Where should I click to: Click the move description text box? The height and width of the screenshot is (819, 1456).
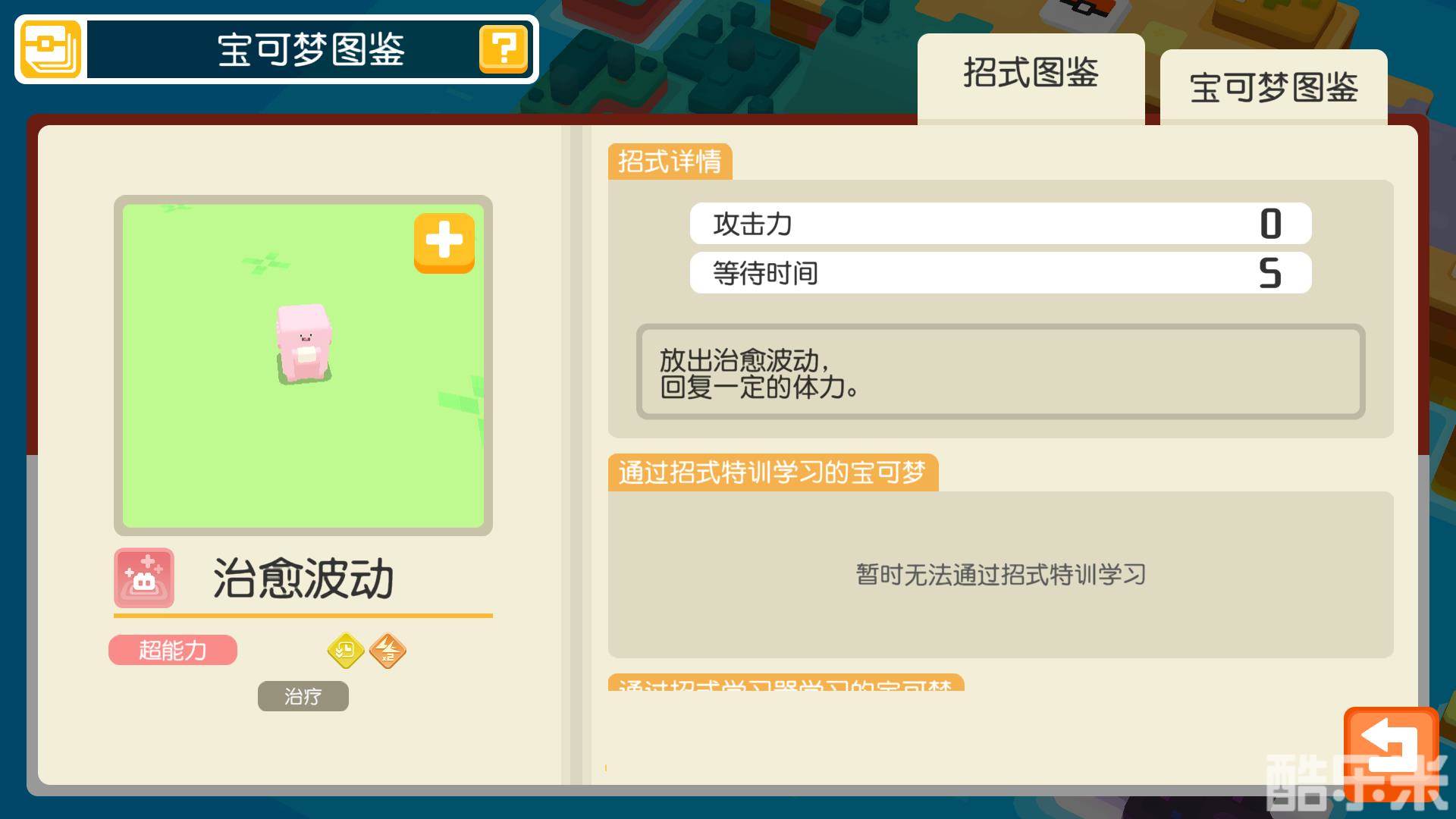[1000, 372]
